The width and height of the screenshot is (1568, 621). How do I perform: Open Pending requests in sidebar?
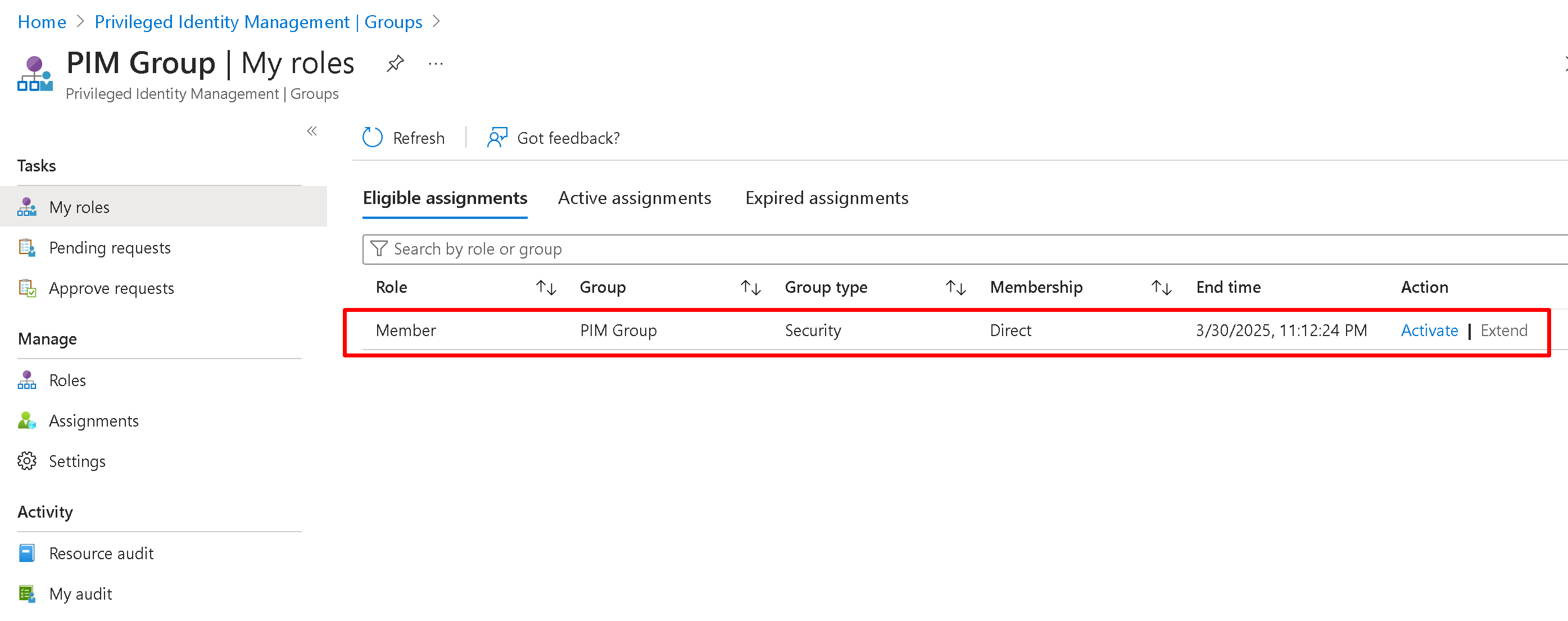pos(110,248)
